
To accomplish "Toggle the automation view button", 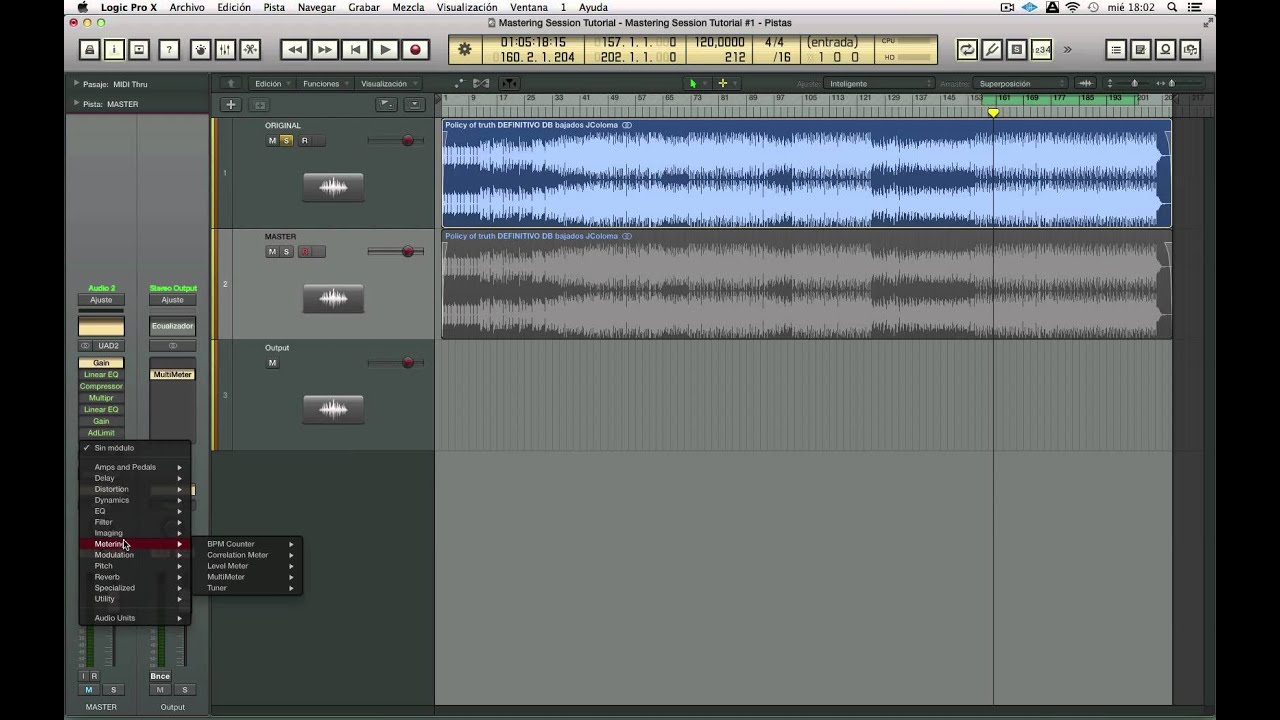I will coord(459,83).
